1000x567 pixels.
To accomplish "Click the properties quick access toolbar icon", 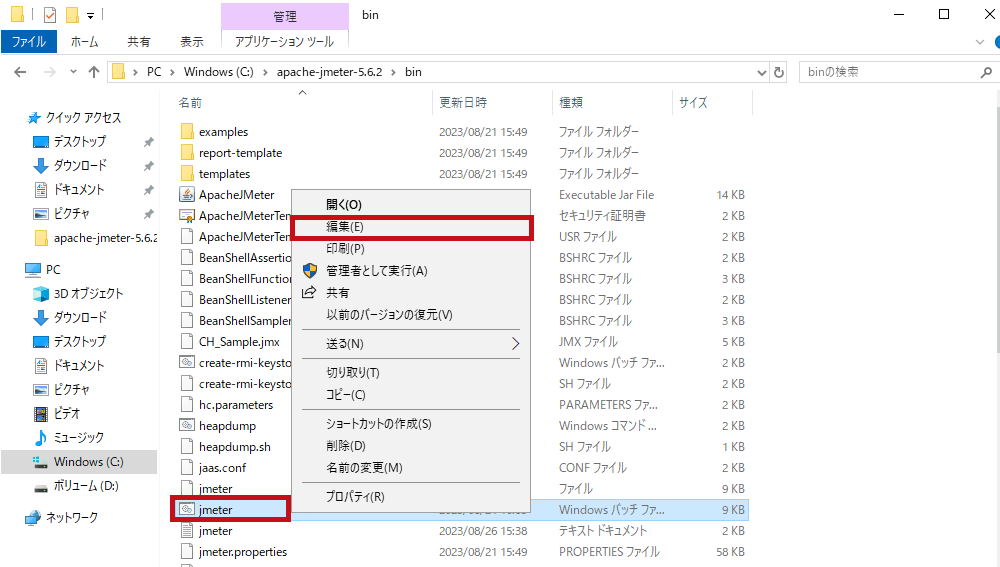I will point(50,14).
